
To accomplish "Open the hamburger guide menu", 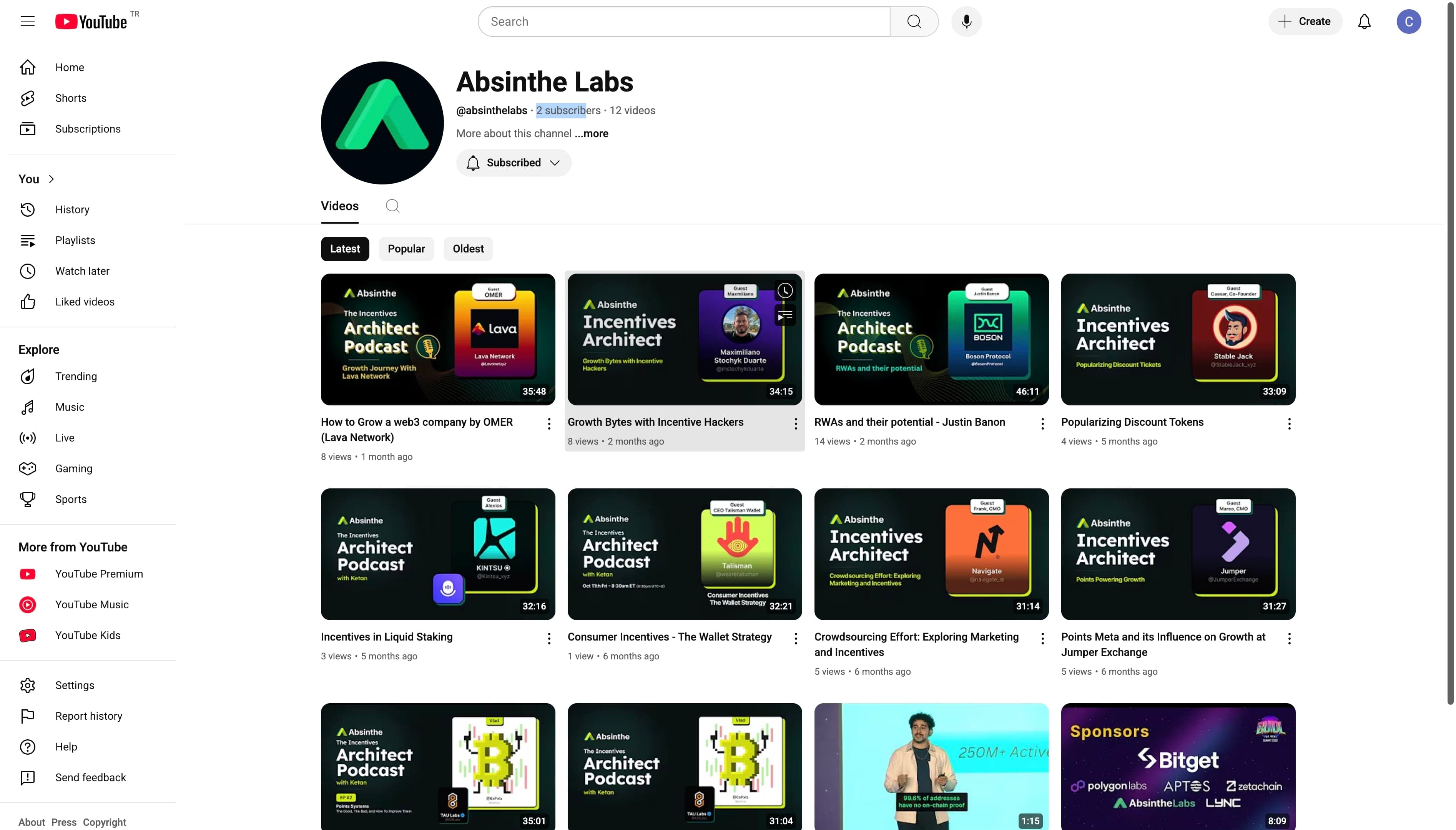I will tap(27, 22).
